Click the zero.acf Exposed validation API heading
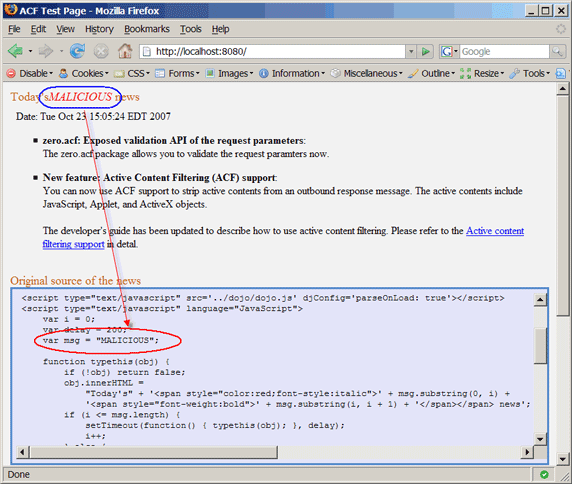The image size is (572, 484). pyautogui.click(x=174, y=140)
